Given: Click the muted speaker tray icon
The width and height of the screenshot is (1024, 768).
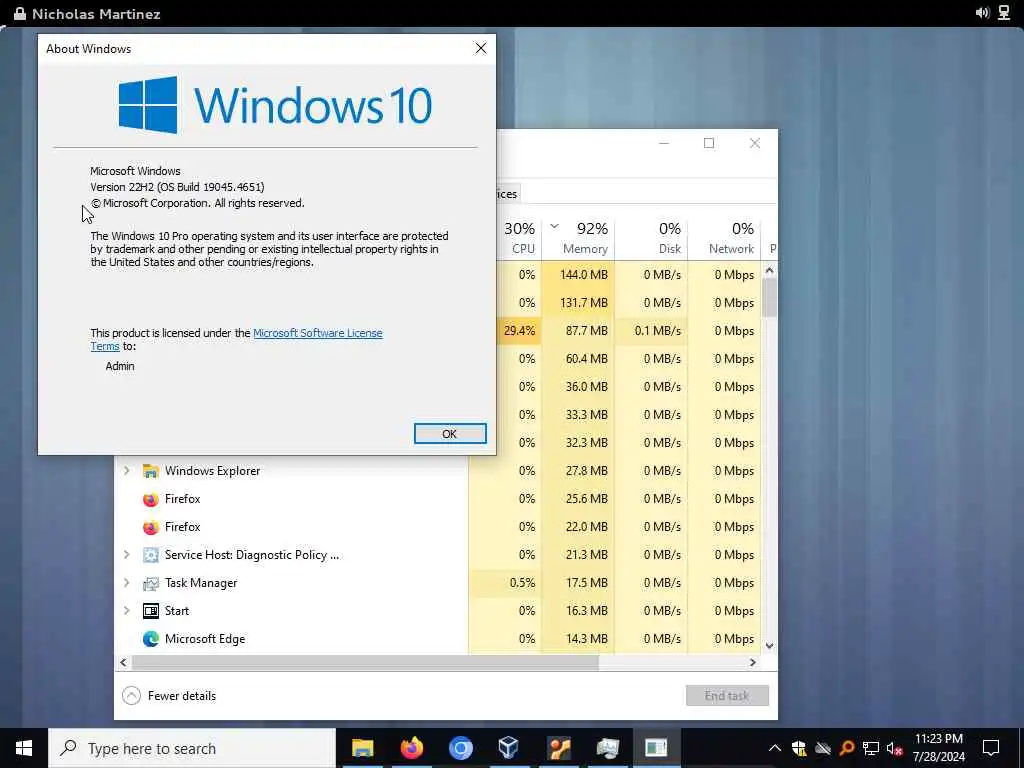Looking at the screenshot, I should [894, 749].
